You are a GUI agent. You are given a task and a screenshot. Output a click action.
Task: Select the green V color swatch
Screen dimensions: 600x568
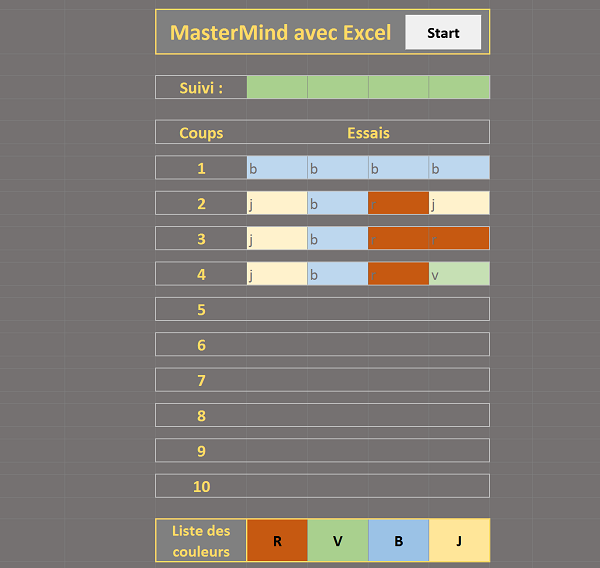click(x=338, y=540)
